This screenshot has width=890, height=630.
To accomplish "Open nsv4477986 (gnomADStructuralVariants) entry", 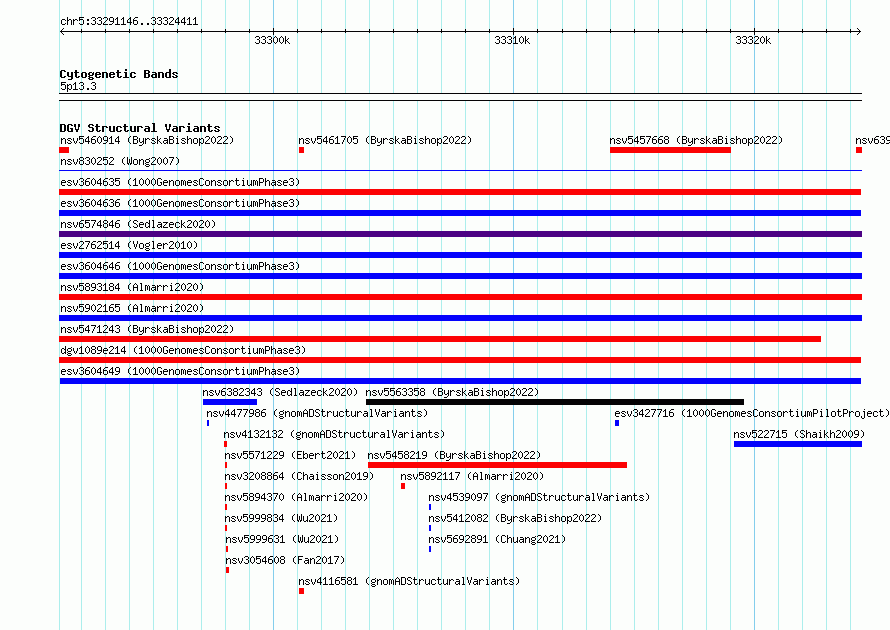I will [x=317, y=413].
